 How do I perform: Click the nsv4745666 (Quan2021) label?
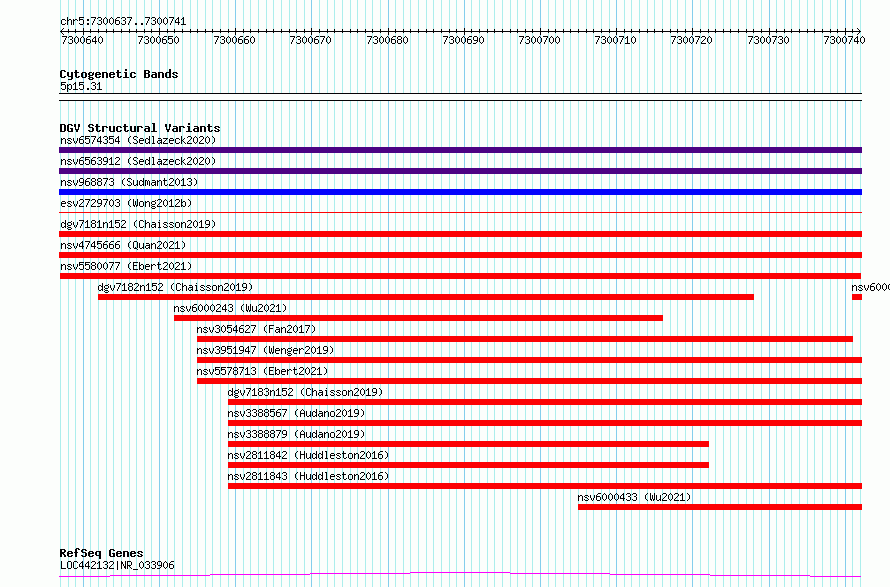tap(123, 245)
